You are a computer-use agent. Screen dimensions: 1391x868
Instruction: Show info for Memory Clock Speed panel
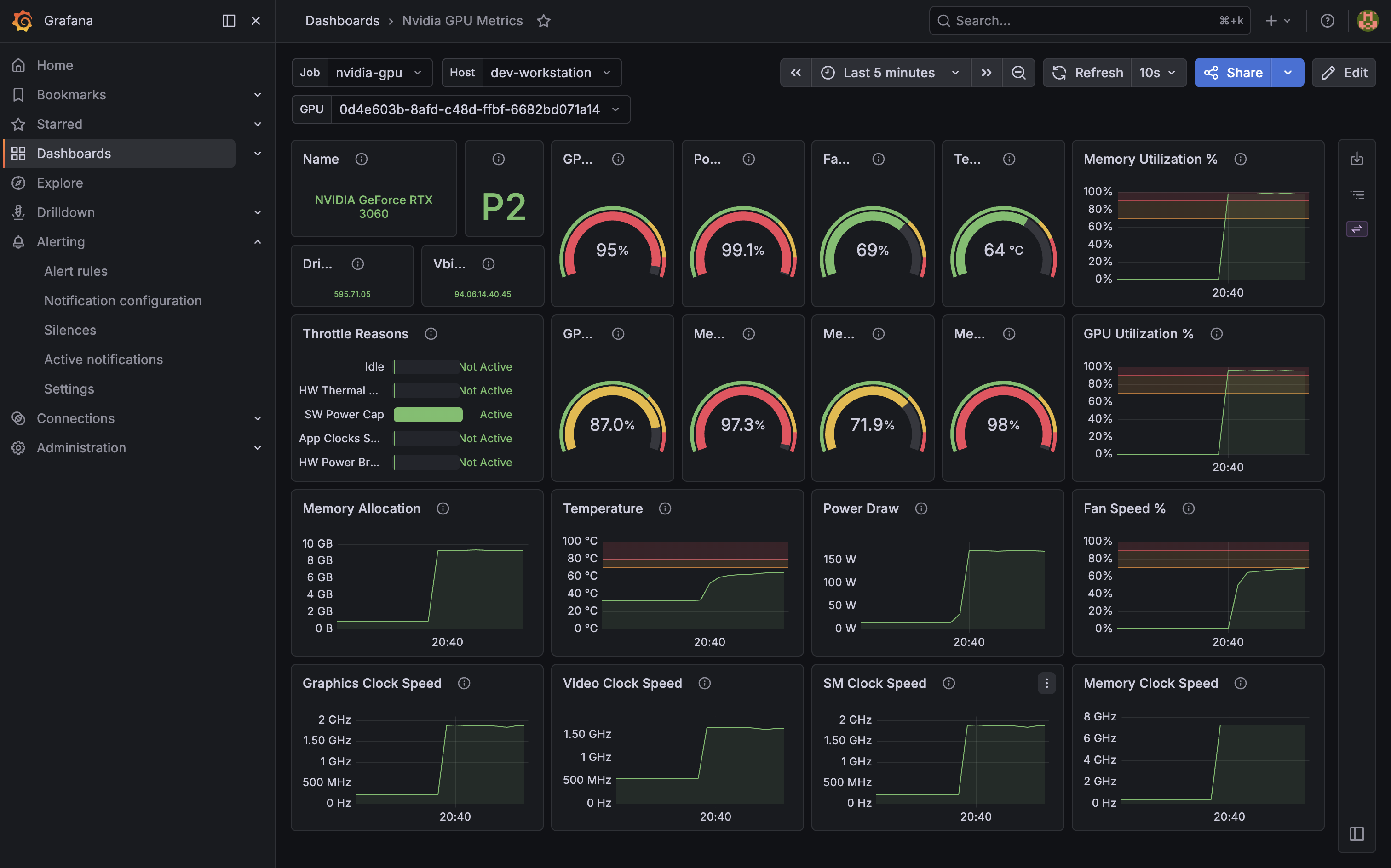[x=1241, y=683]
